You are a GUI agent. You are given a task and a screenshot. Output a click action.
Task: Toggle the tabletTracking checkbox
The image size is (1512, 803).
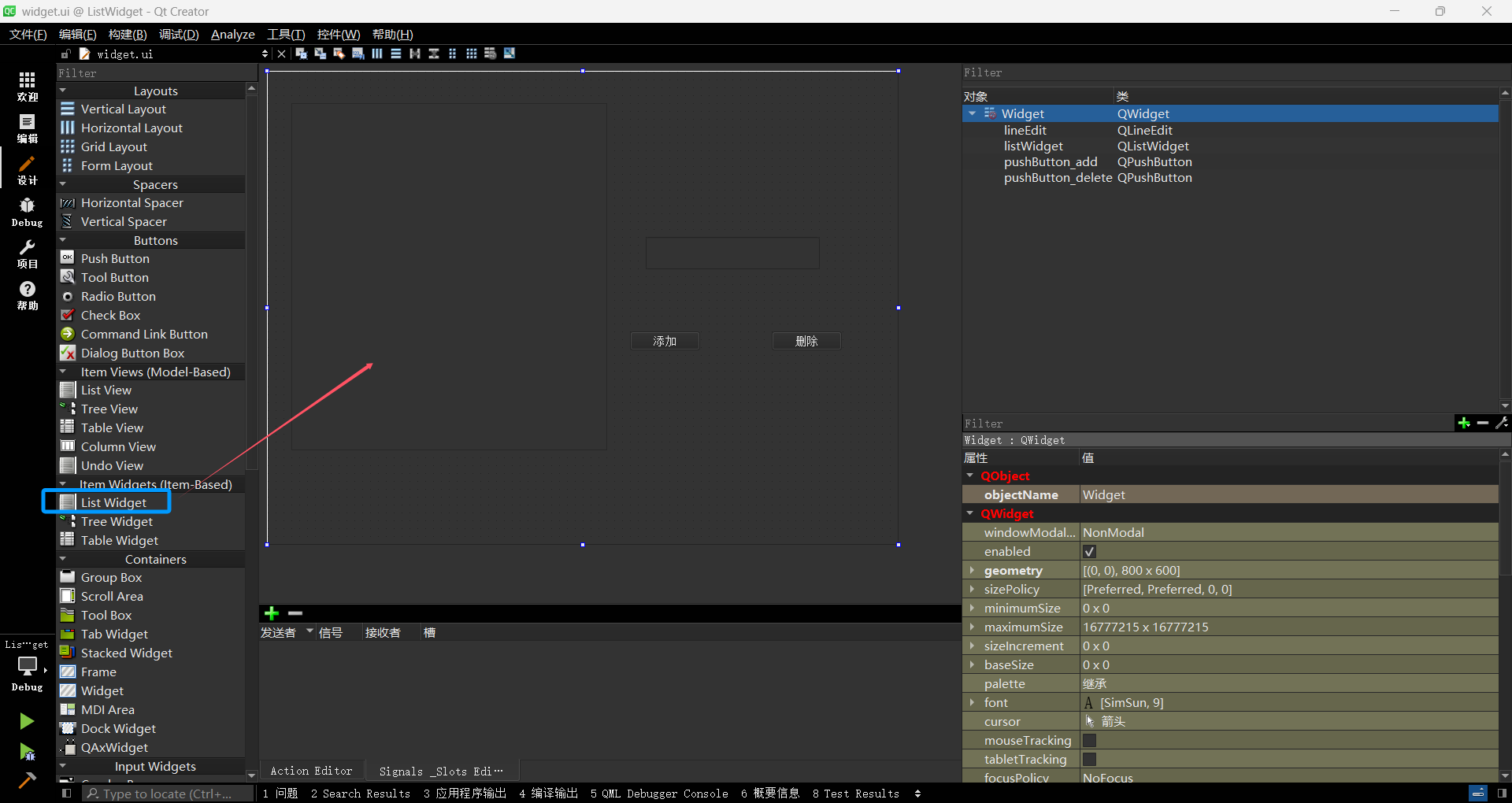[1090, 760]
